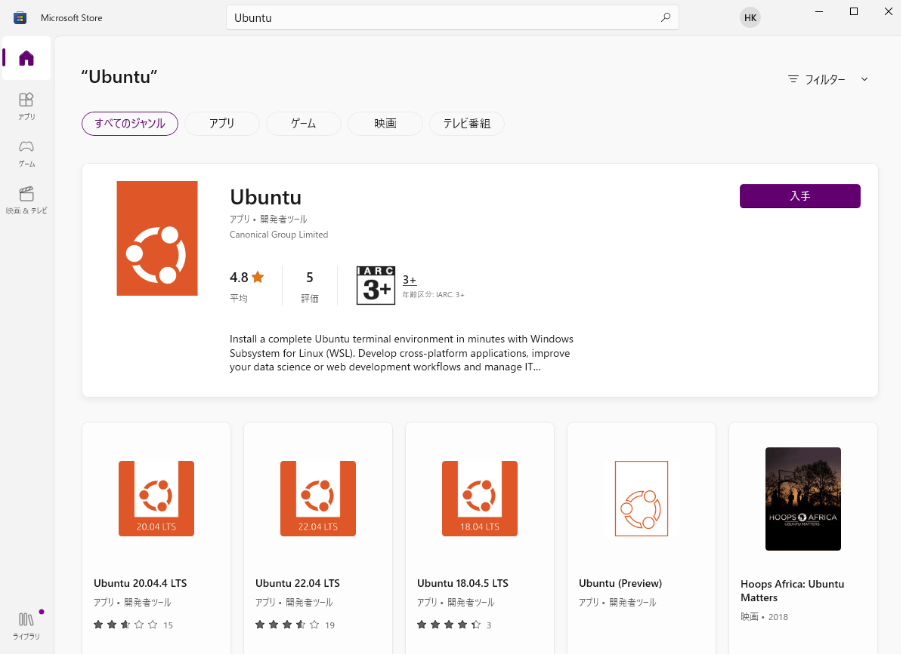This screenshot has height=660, width=901.
Task: Click アプリ • 開発者ツール under featured Ubuntu
Action: click(268, 219)
